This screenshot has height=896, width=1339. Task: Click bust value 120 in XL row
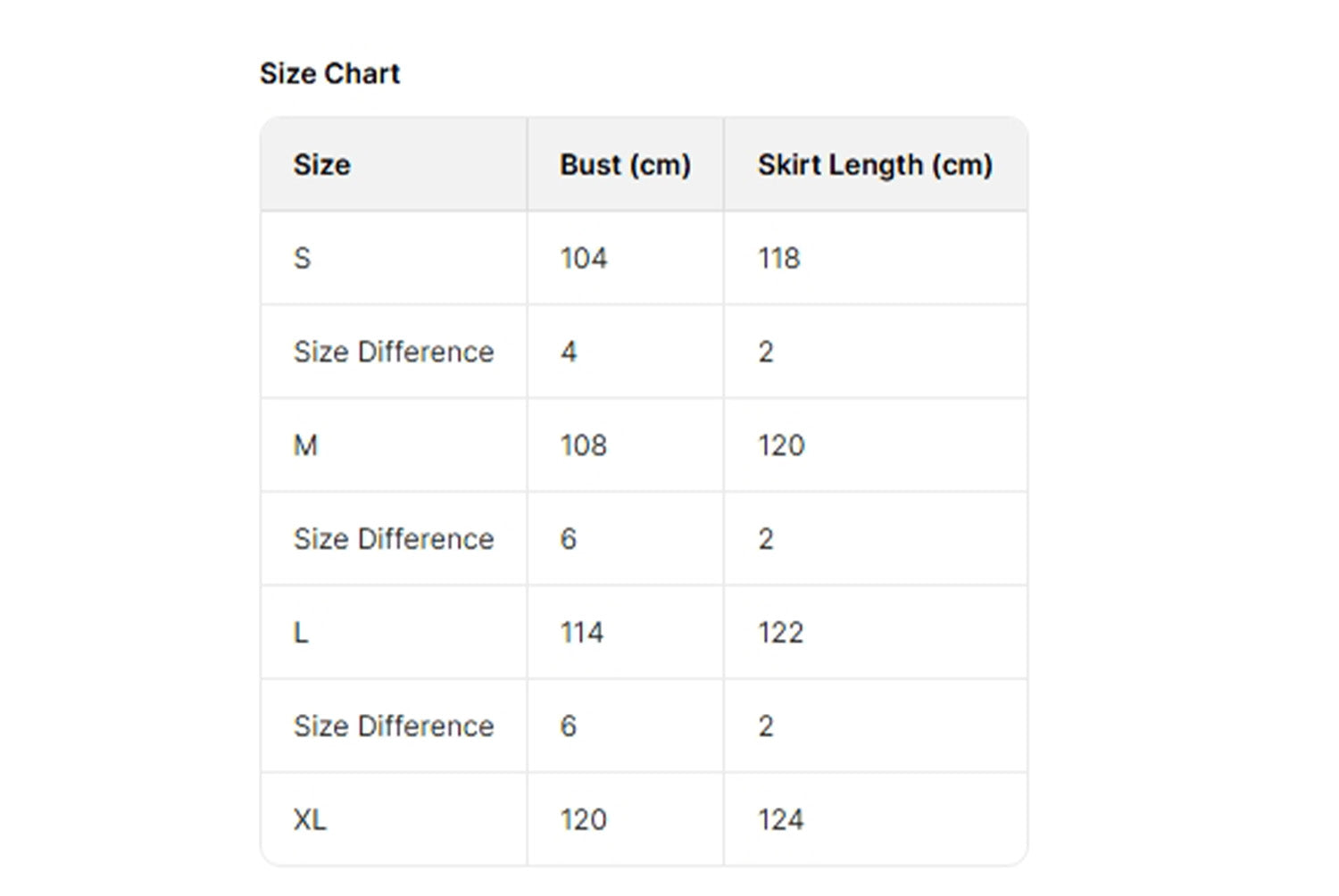pos(584,819)
